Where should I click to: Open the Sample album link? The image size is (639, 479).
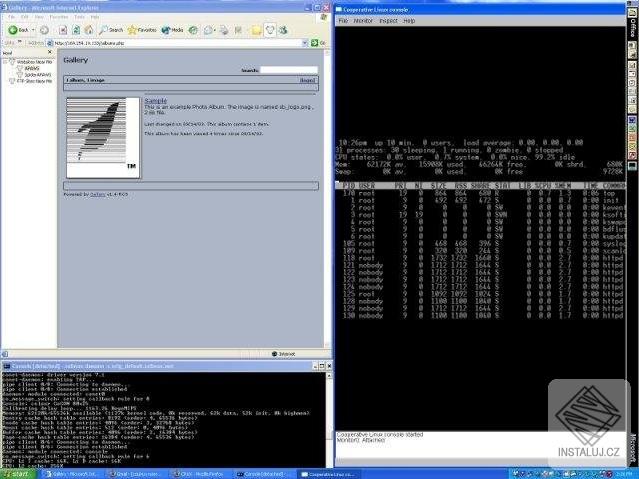point(156,100)
